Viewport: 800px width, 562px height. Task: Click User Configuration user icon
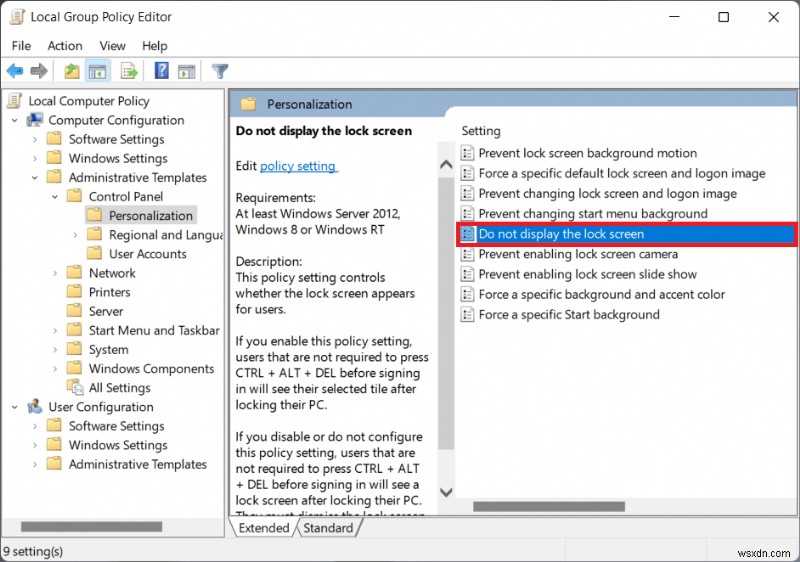point(35,406)
